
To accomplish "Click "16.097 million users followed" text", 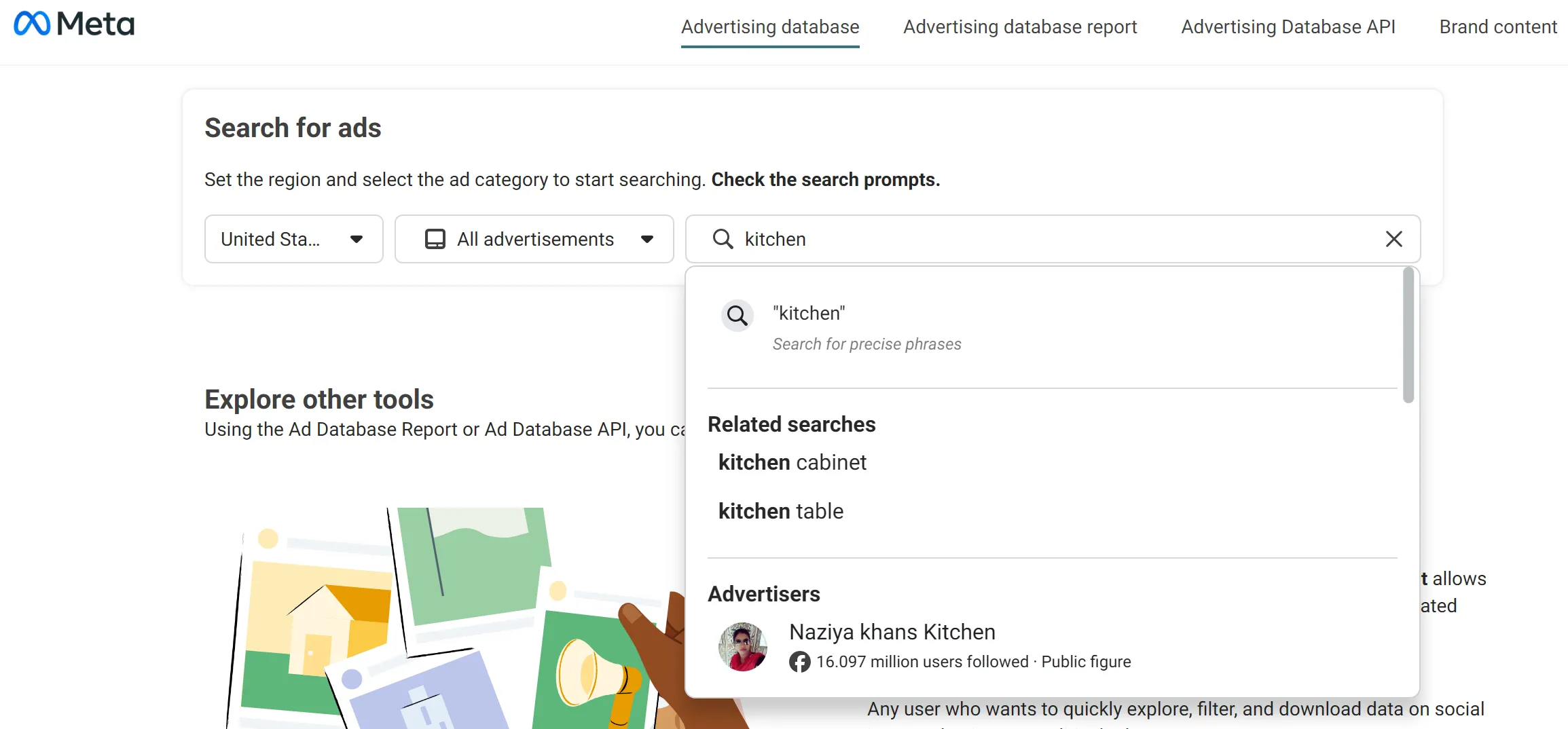I will click(922, 662).
